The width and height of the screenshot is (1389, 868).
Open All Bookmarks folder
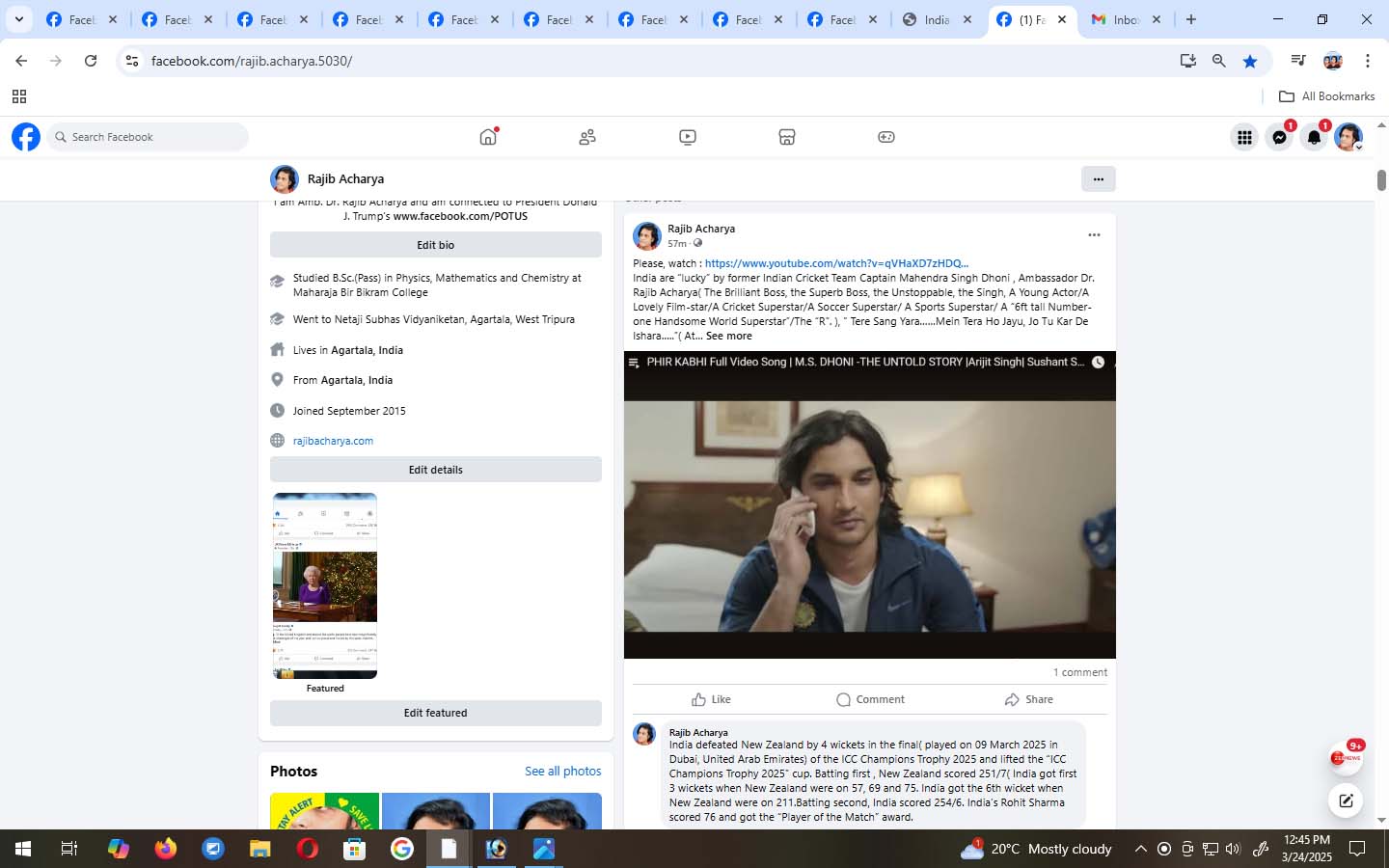pyautogui.click(x=1326, y=96)
